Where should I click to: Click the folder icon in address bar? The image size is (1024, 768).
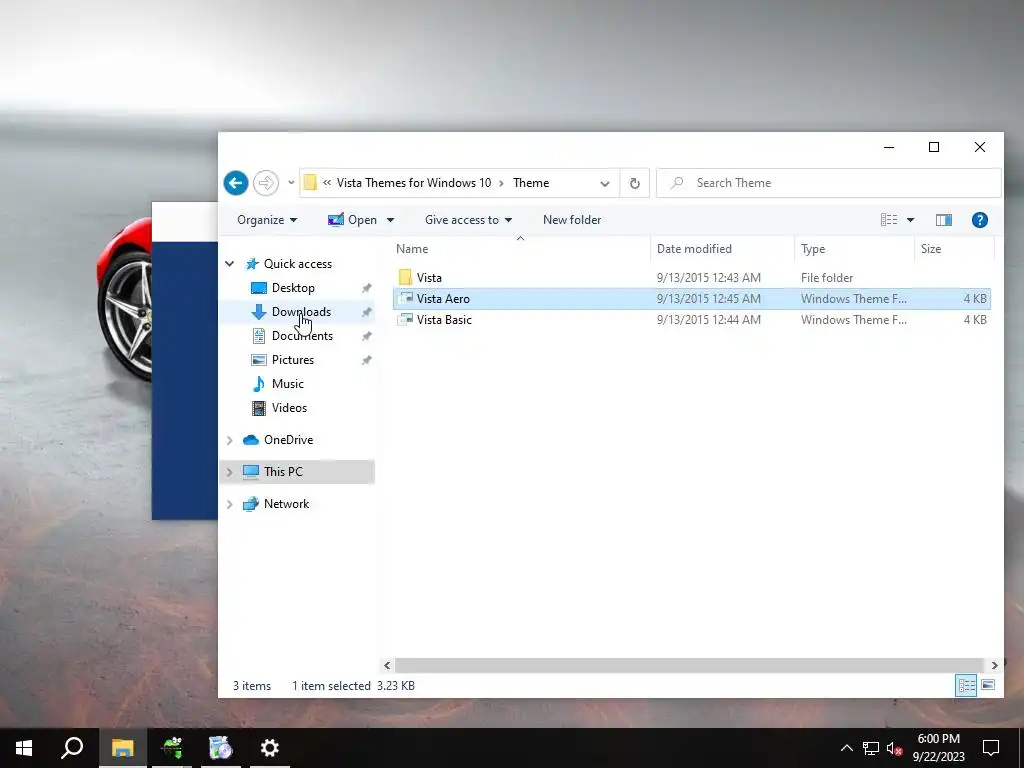coord(310,183)
